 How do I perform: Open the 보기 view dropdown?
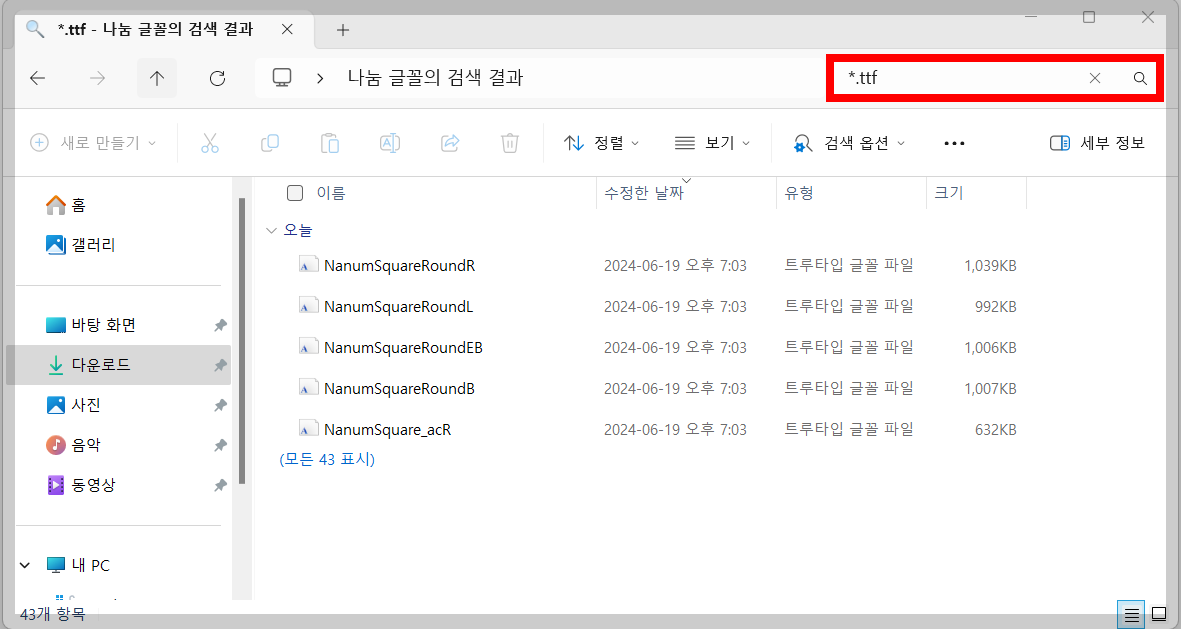tap(712, 142)
